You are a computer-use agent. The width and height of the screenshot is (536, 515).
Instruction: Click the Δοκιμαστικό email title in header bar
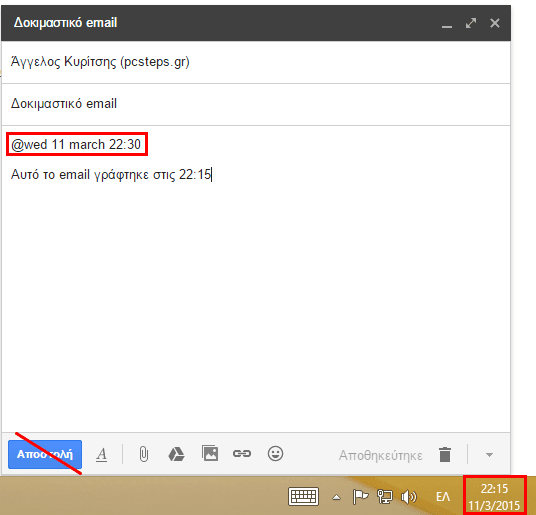point(65,23)
